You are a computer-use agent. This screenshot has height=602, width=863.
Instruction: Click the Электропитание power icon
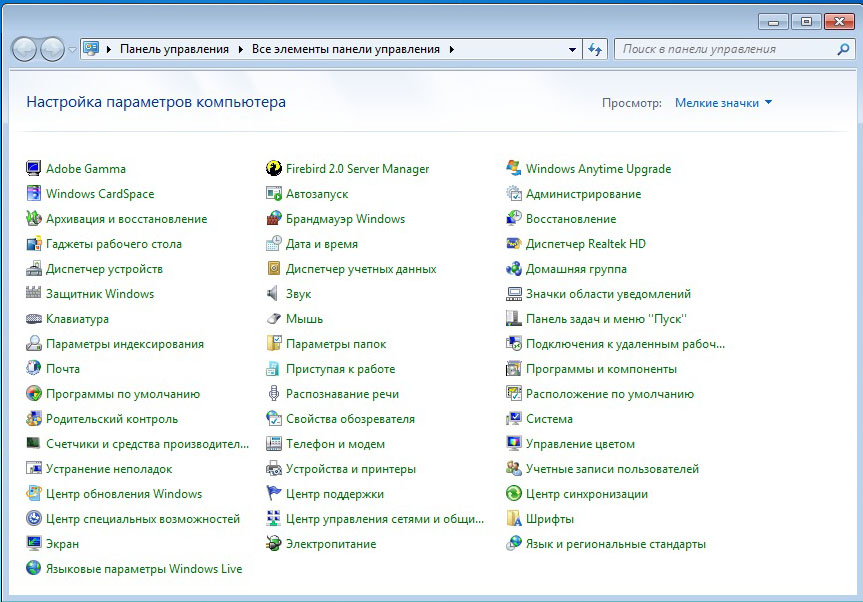[274, 544]
